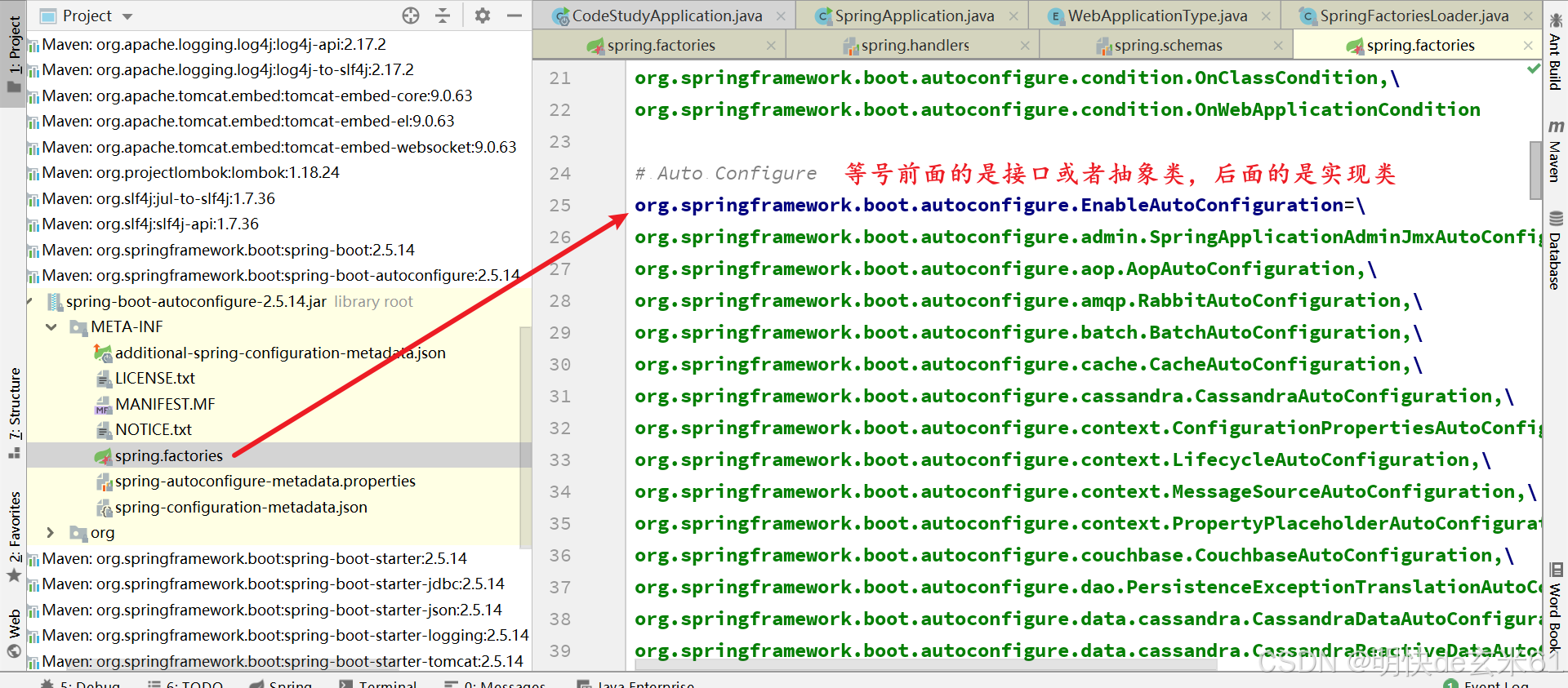Viewport: 1568px width, 688px height.
Task: Open the Web tool window
Action: (14, 633)
